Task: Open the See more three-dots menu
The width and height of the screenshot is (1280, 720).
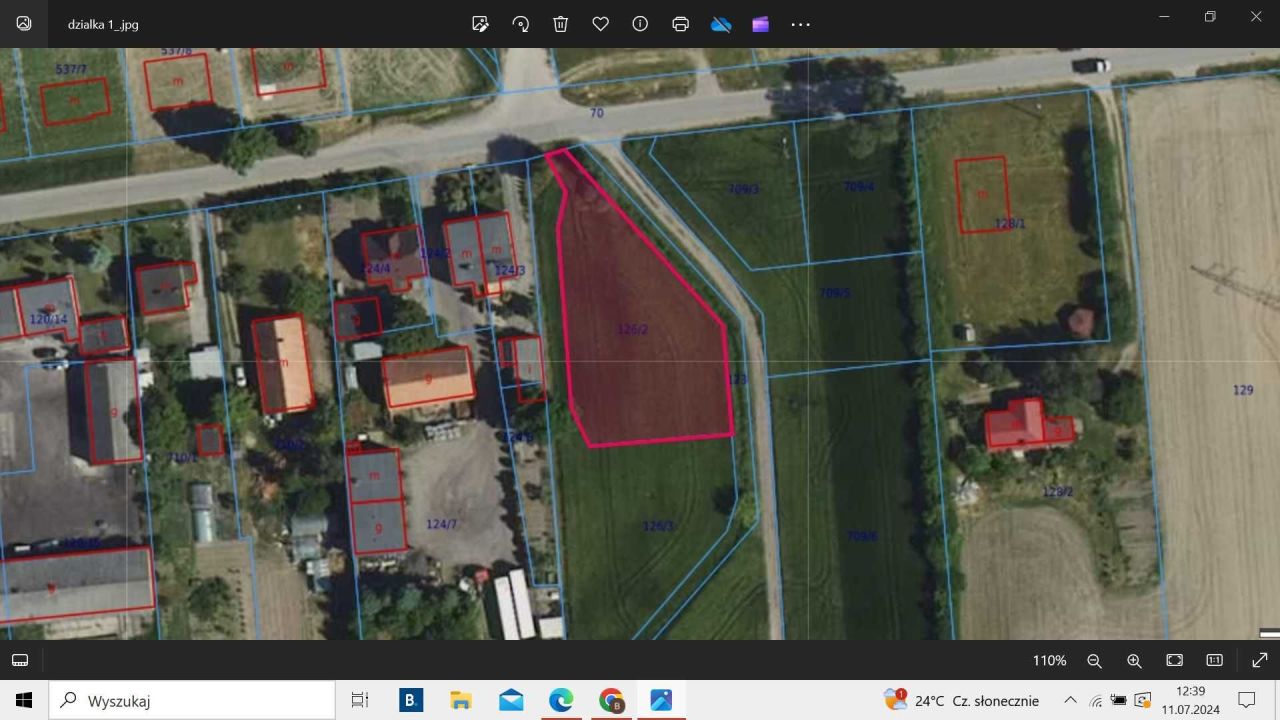Action: [800, 24]
